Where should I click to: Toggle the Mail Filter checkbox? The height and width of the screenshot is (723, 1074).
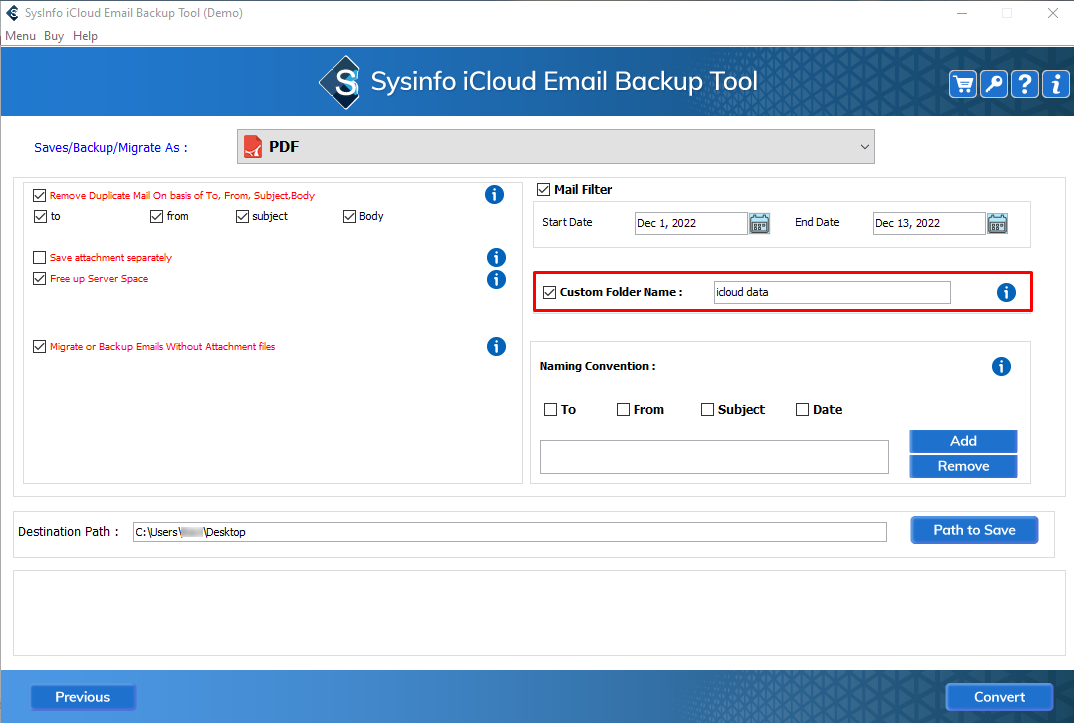coord(544,189)
